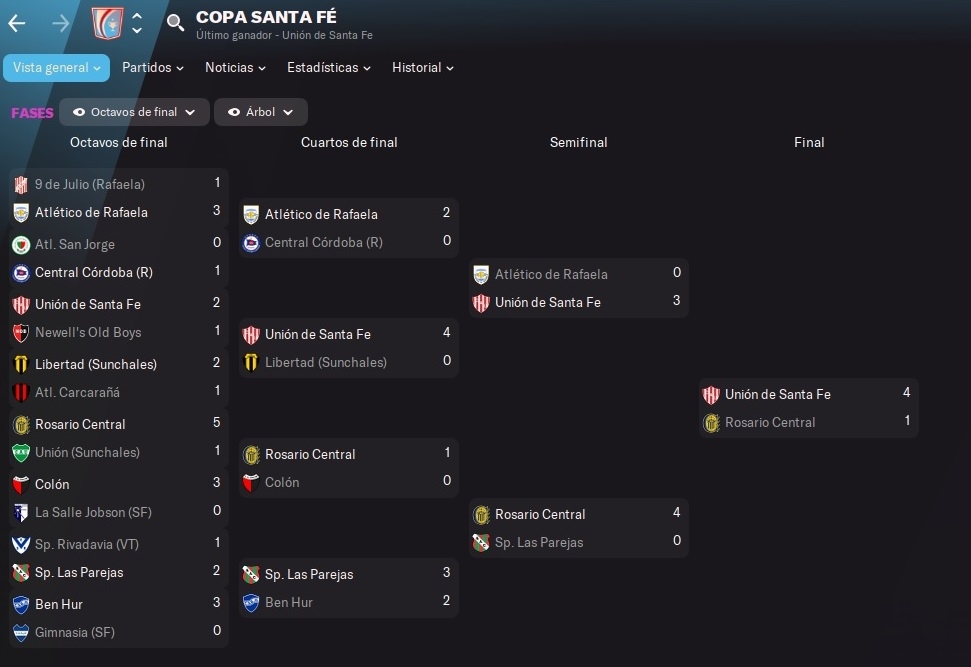The image size is (971, 667).
Task: Toggle eye icon on Árbol view
Action: [x=234, y=112]
